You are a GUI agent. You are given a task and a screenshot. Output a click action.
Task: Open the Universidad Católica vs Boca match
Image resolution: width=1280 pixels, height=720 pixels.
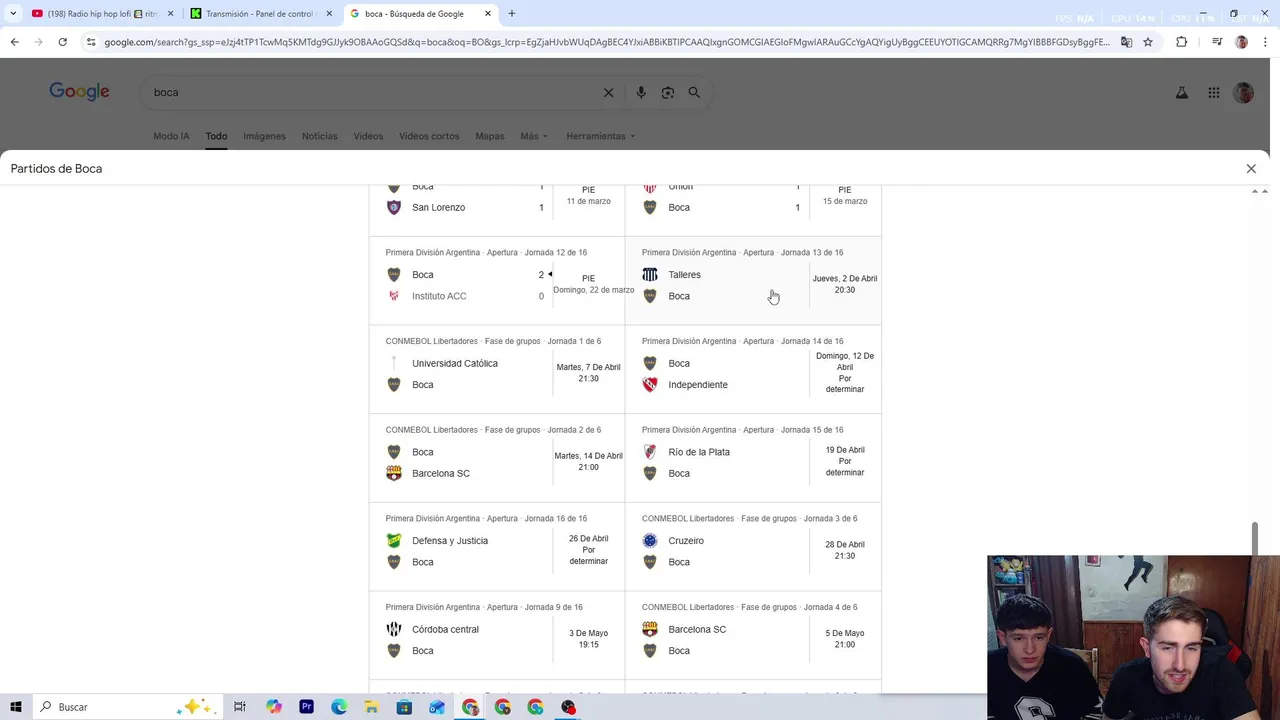(497, 369)
